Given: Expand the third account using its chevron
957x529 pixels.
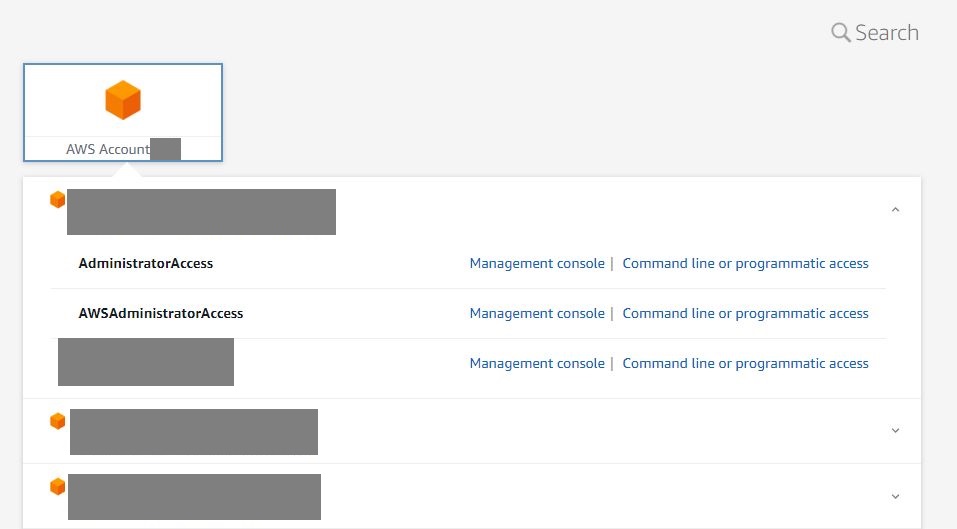Looking at the screenshot, I should tap(895, 496).
